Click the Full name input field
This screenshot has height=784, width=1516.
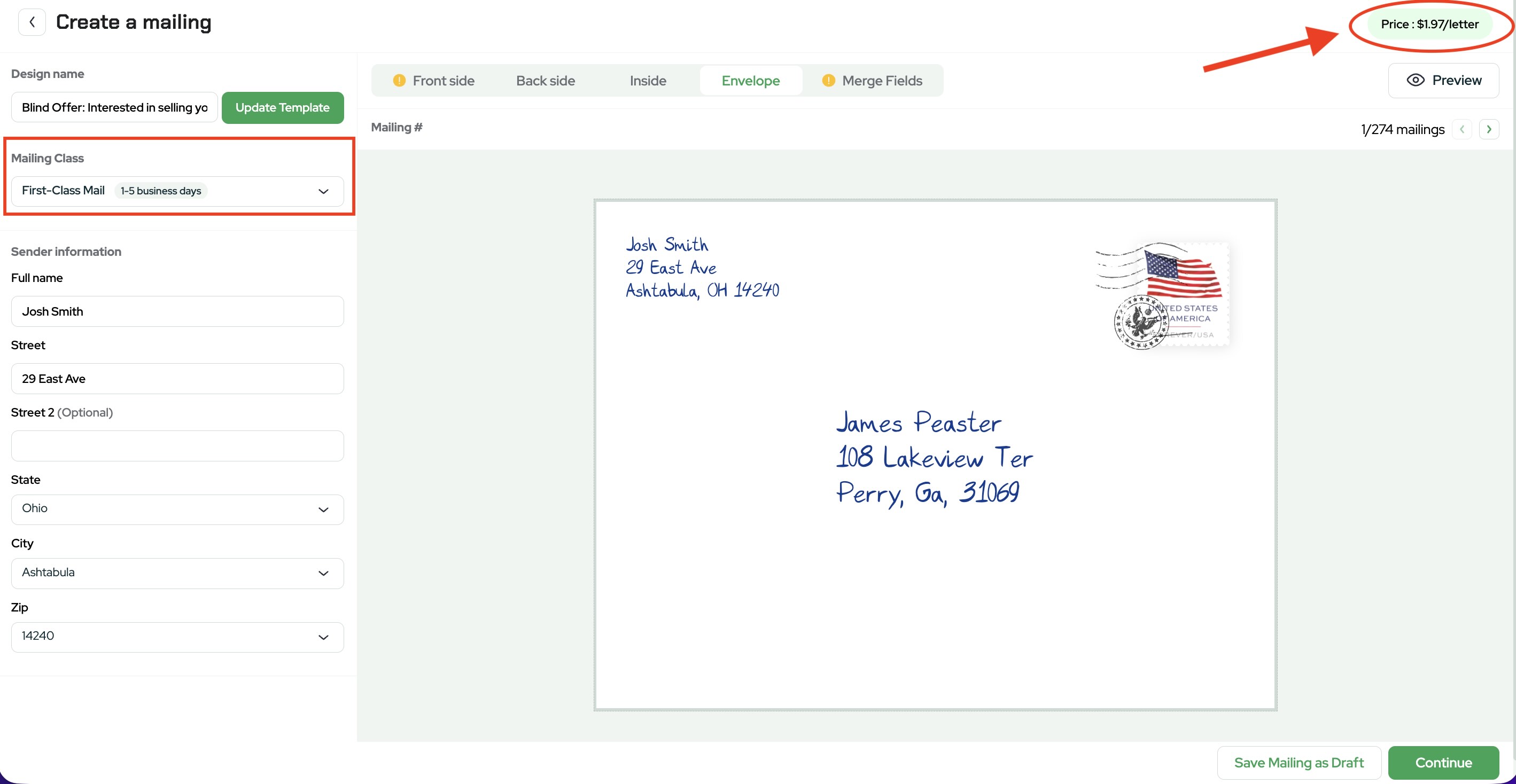click(177, 311)
